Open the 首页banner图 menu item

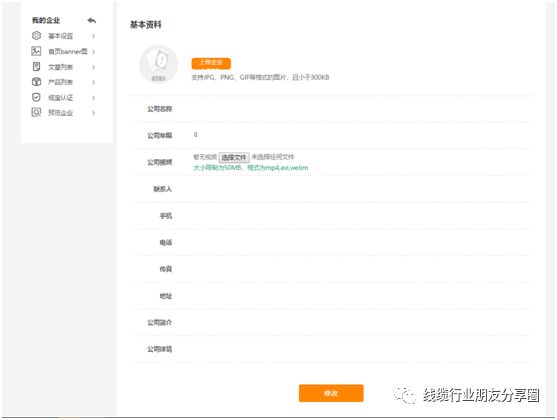67,52
